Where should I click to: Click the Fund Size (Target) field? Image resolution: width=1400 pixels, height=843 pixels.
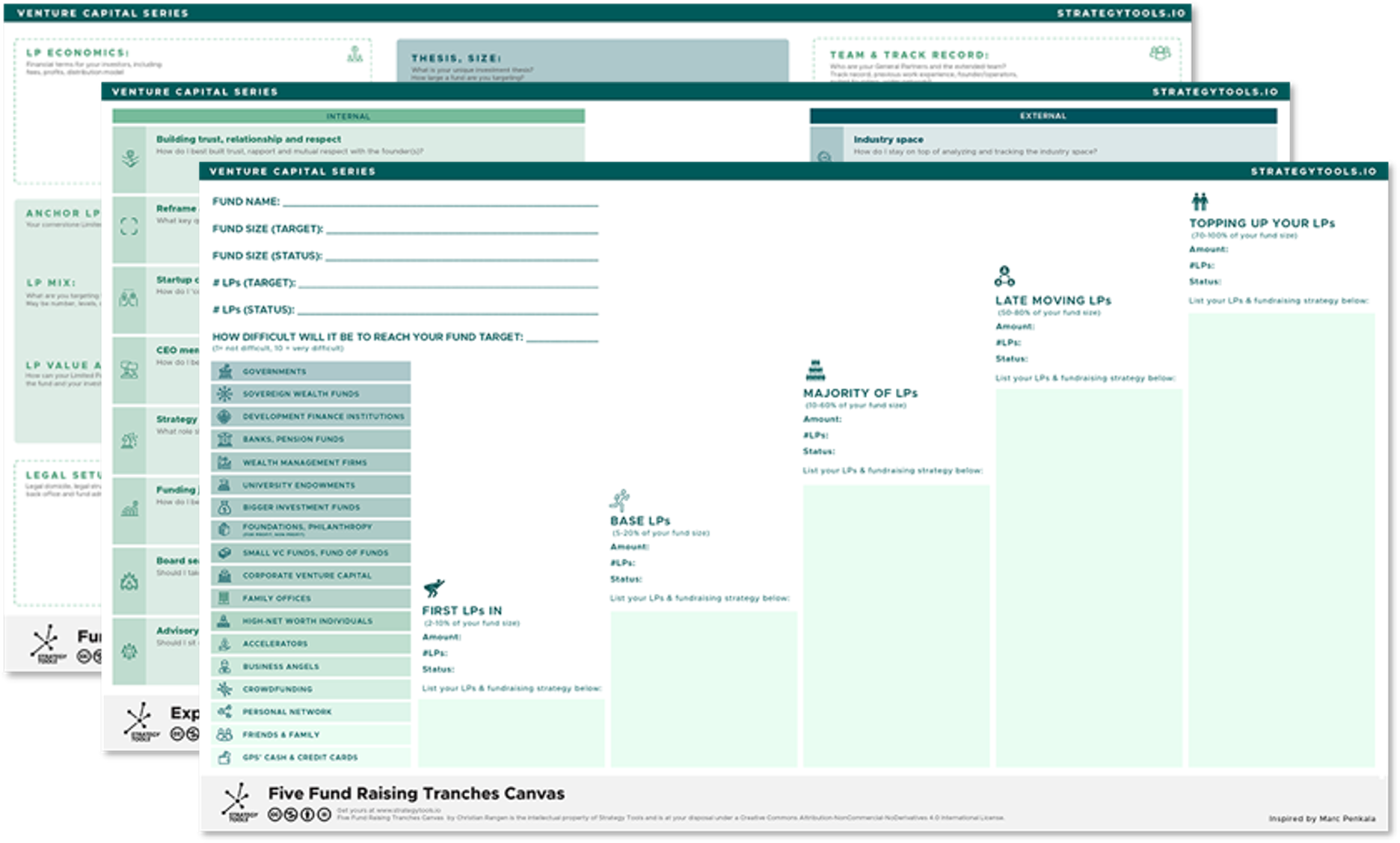461,230
